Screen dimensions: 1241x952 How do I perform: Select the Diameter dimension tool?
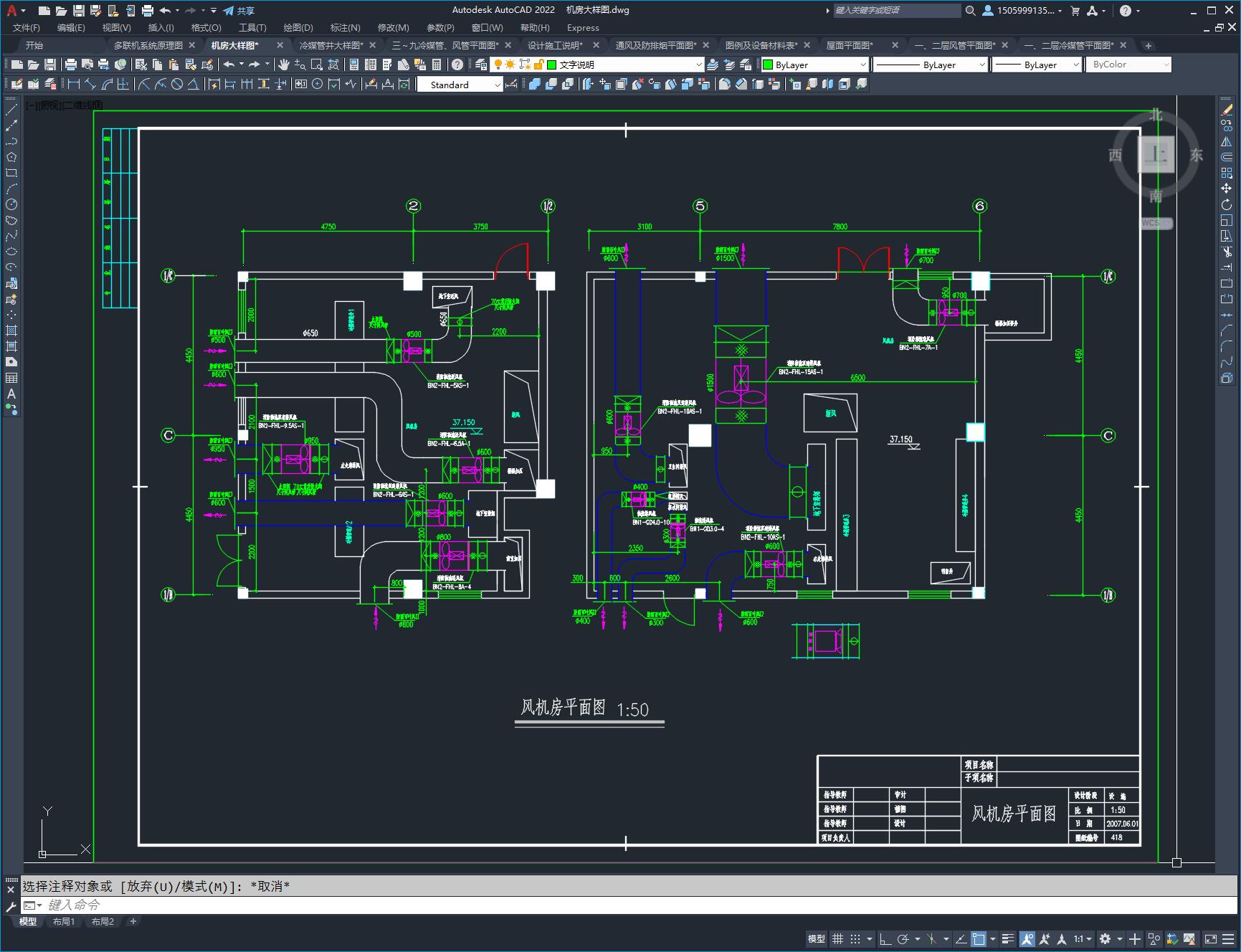coord(177,85)
